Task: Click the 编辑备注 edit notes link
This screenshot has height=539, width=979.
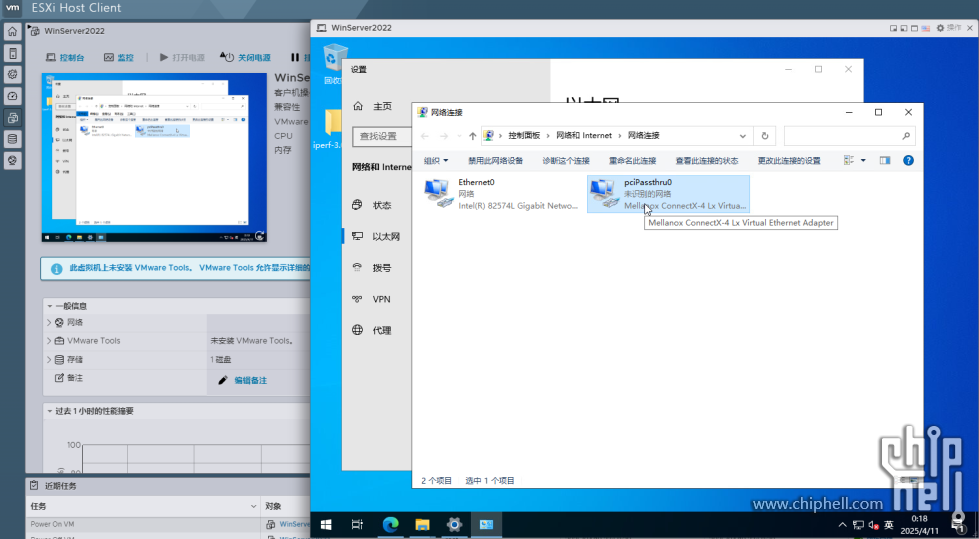Action: [x=250, y=380]
